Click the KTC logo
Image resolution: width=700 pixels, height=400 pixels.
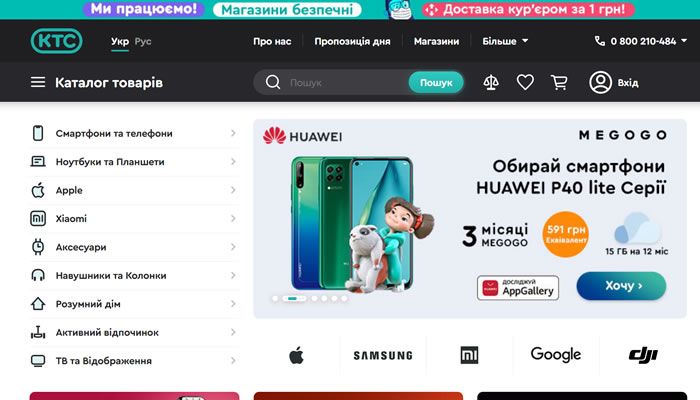point(57,41)
